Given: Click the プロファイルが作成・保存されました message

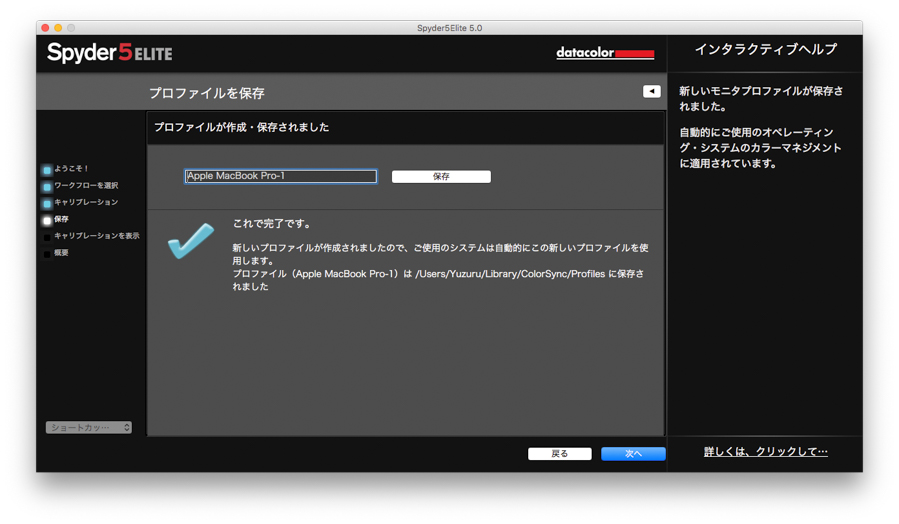Looking at the screenshot, I should [x=241, y=127].
